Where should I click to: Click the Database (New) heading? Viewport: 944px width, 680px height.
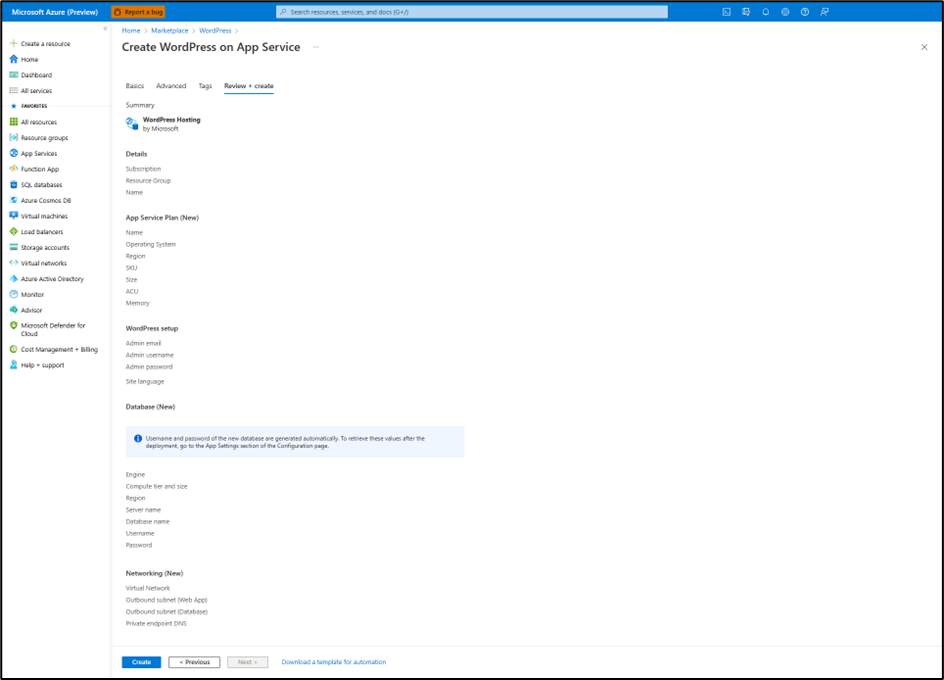coord(150,407)
